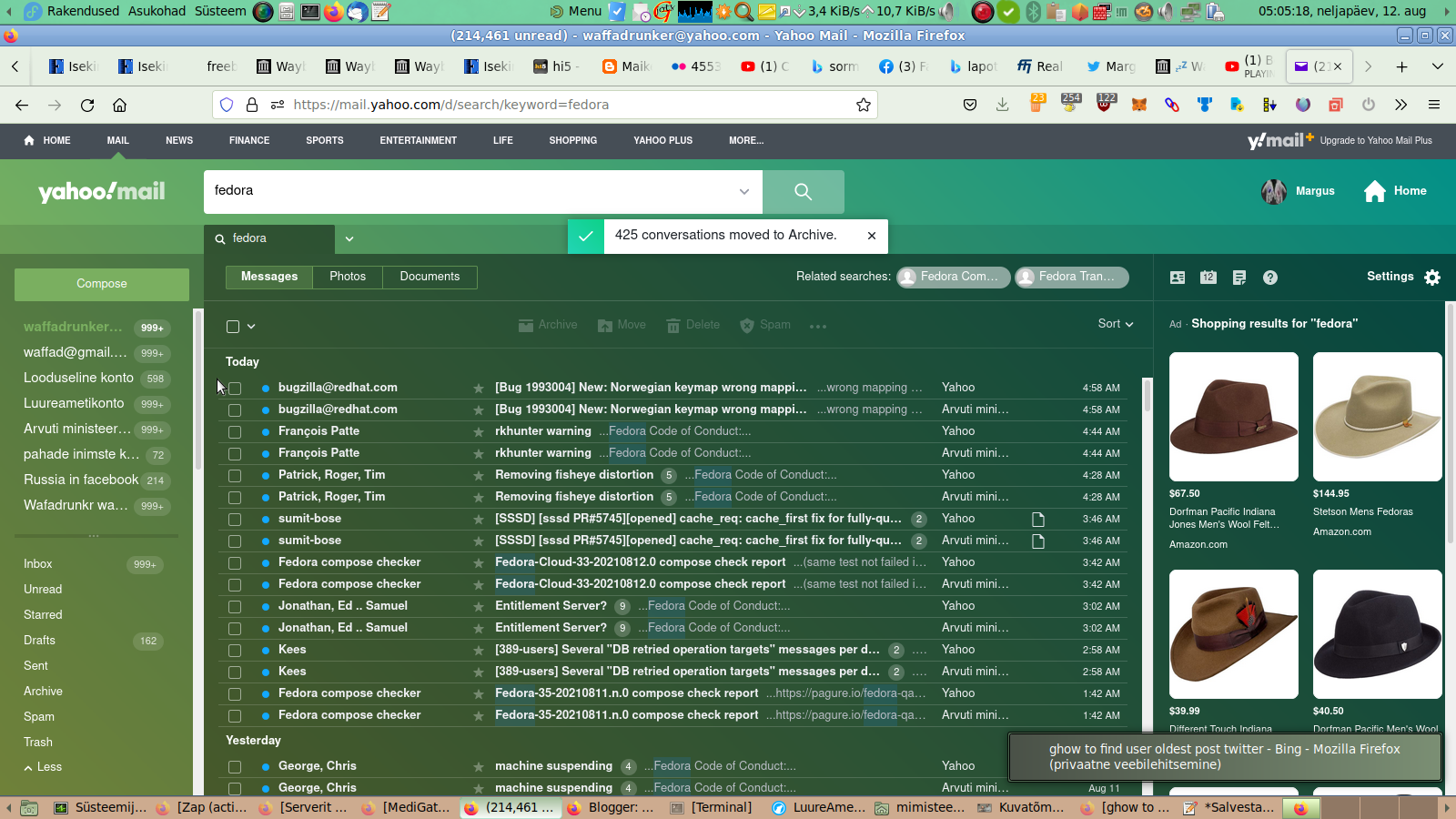Collapse folders with Less

(x=43, y=767)
